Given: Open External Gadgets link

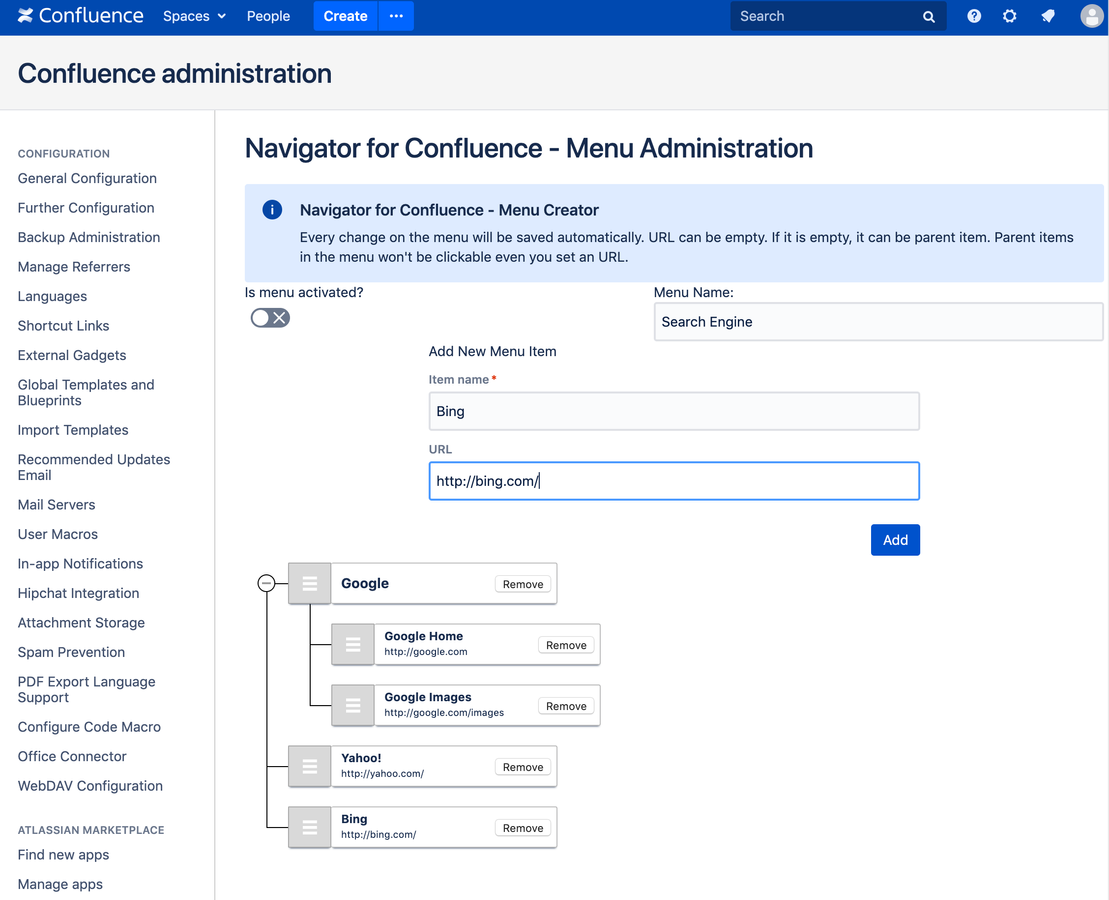Looking at the screenshot, I should tap(71, 355).
